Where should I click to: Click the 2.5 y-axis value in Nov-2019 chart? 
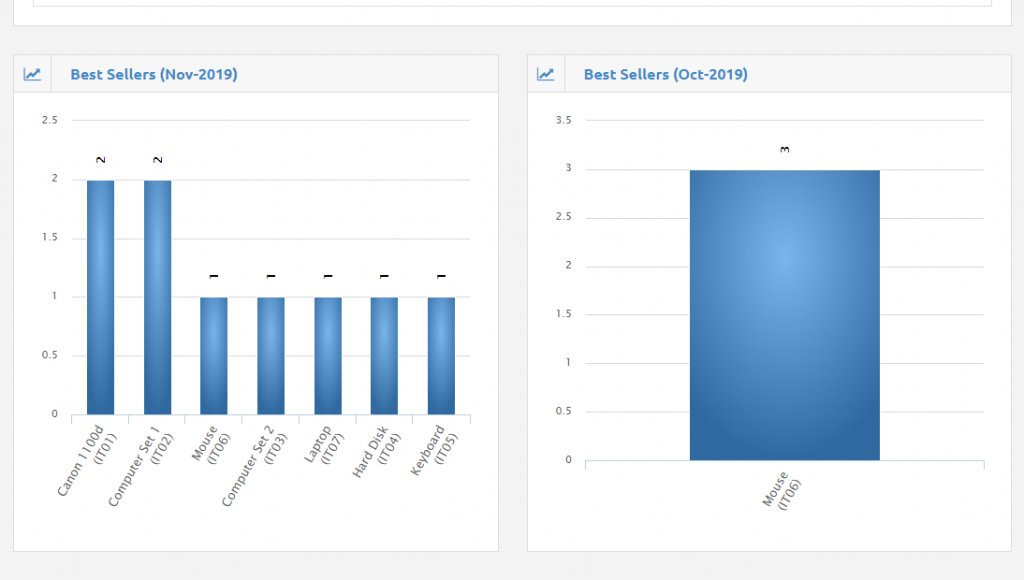[x=50, y=120]
